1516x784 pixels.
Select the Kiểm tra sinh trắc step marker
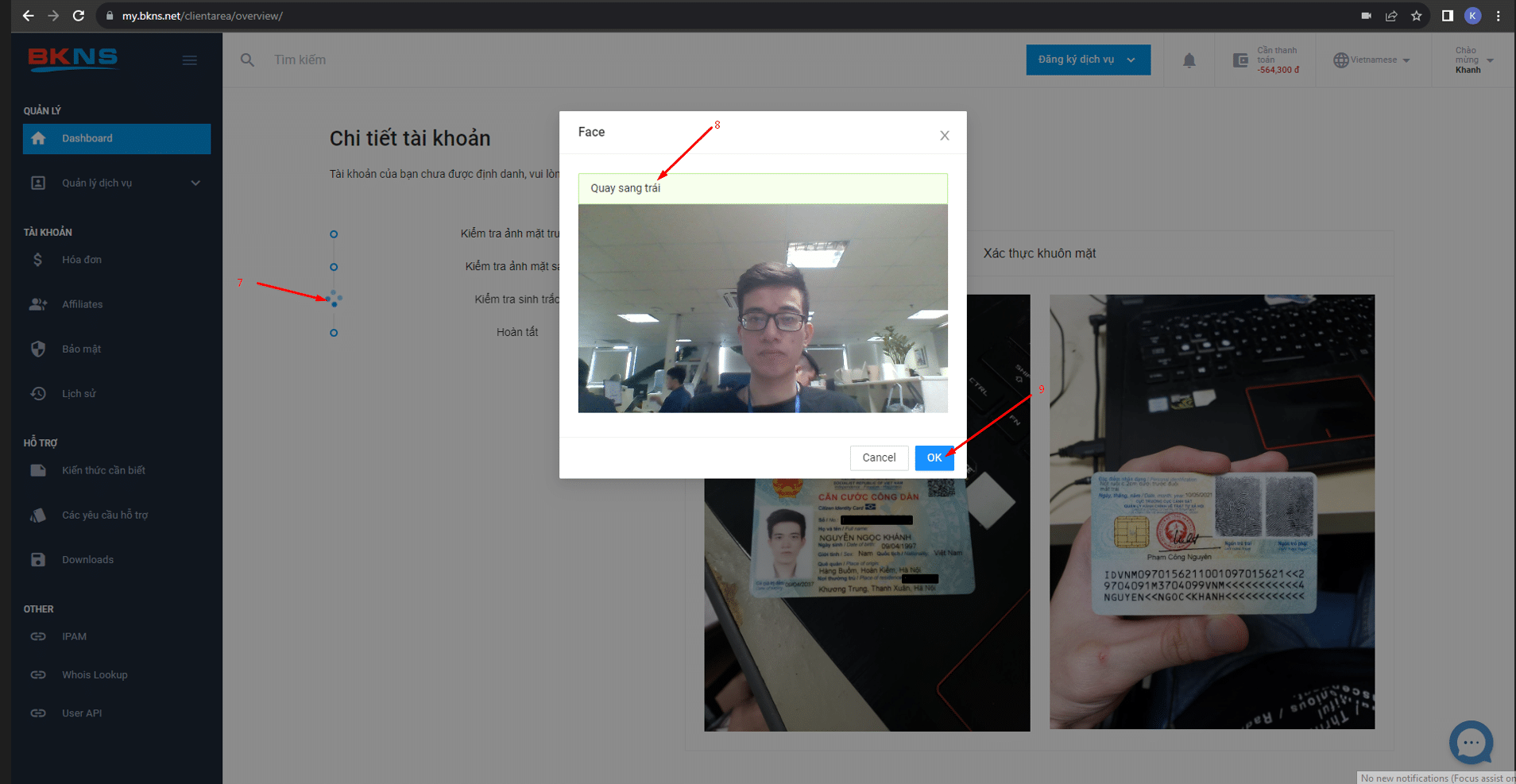coord(334,299)
